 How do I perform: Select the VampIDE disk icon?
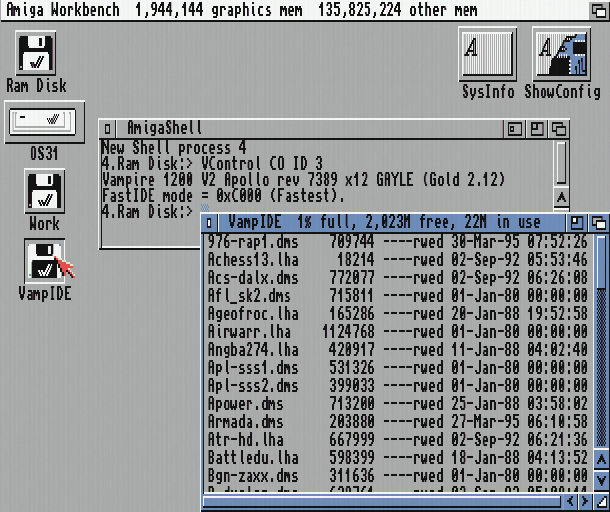click(44, 260)
